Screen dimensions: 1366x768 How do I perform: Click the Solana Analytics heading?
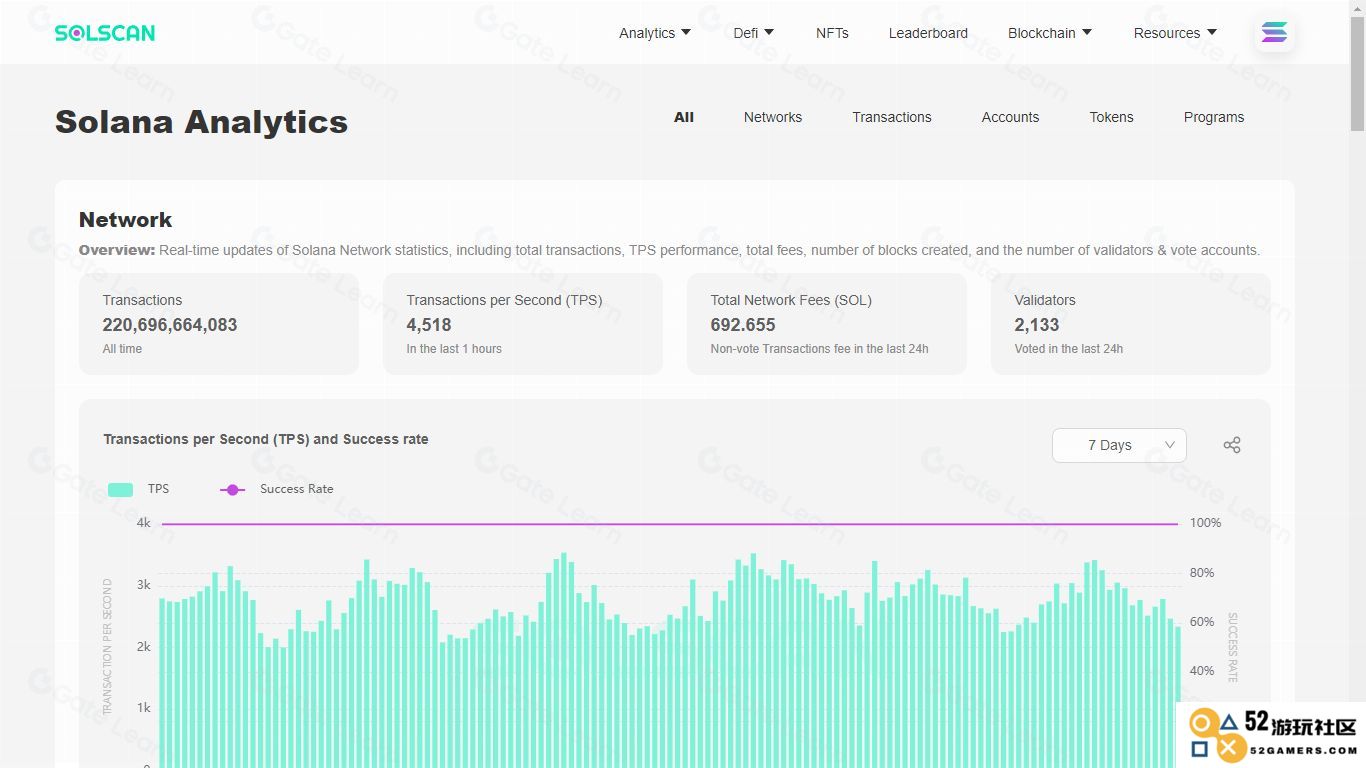tap(202, 122)
